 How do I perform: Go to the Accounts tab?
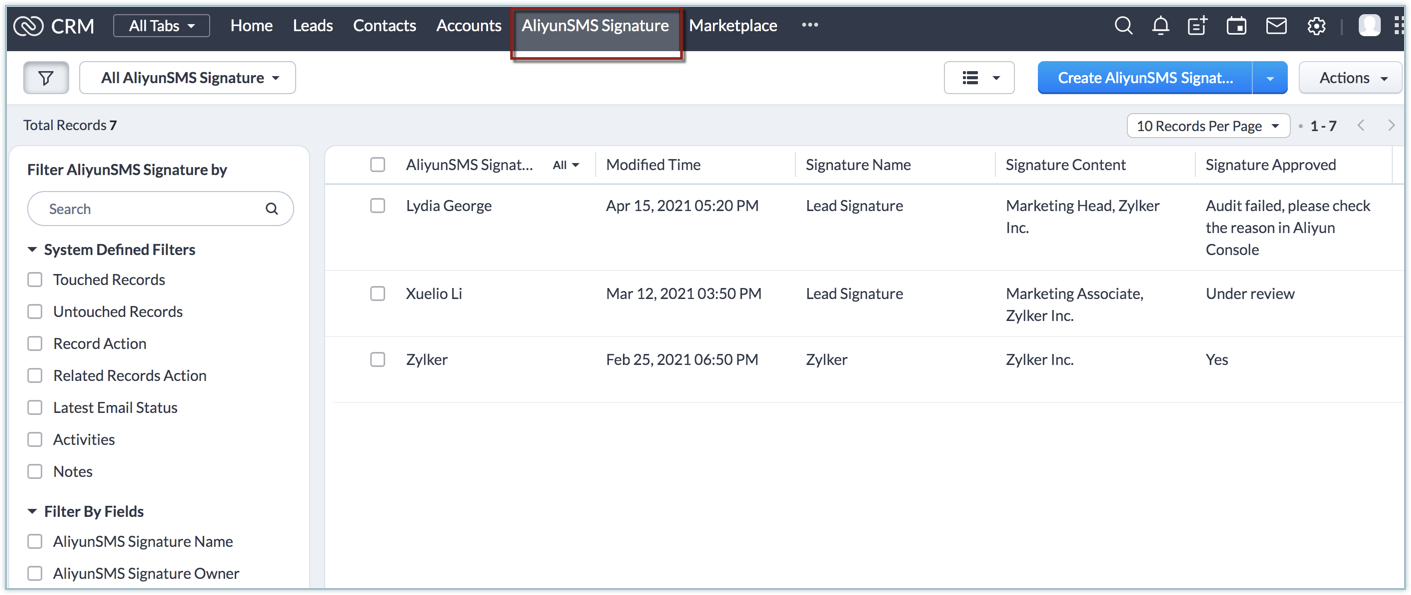coord(469,26)
